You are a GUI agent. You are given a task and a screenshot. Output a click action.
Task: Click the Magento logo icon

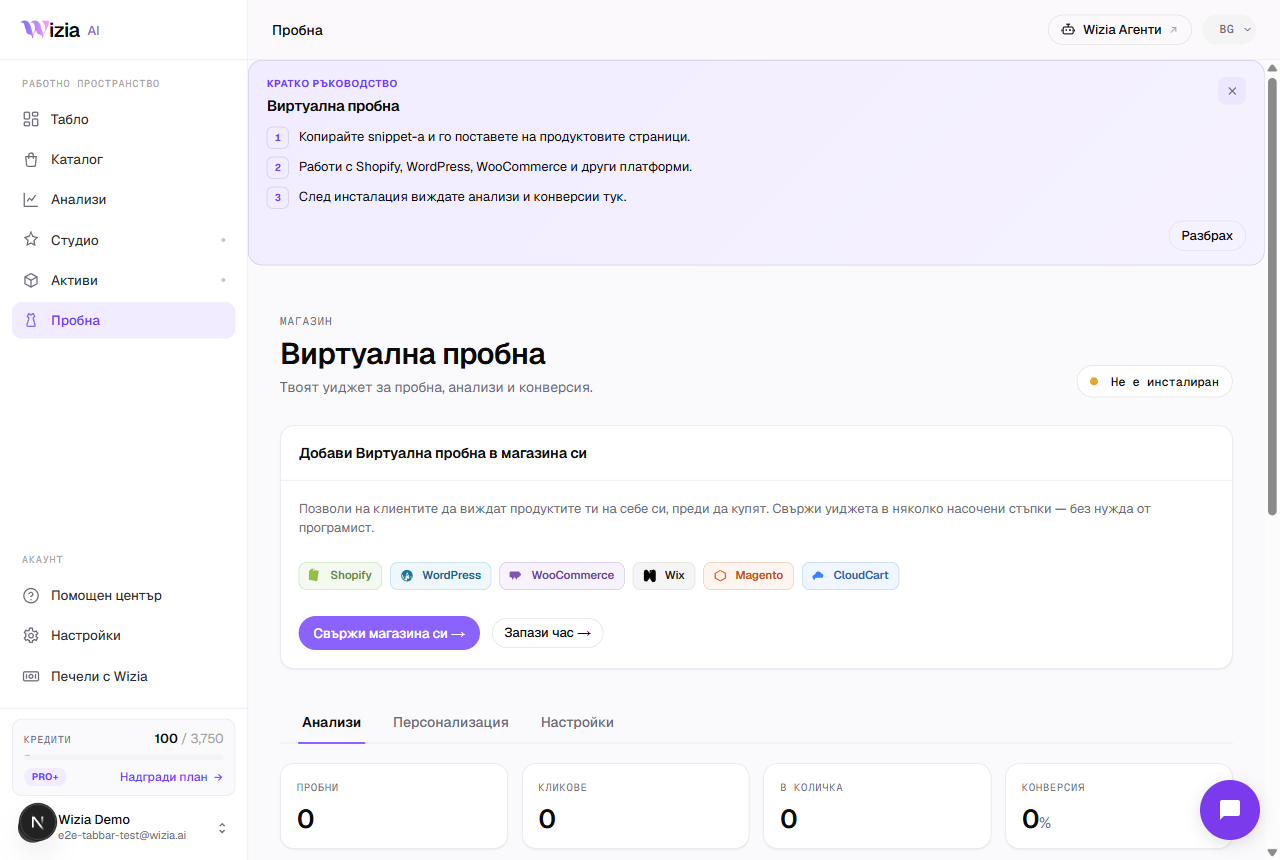click(x=720, y=576)
